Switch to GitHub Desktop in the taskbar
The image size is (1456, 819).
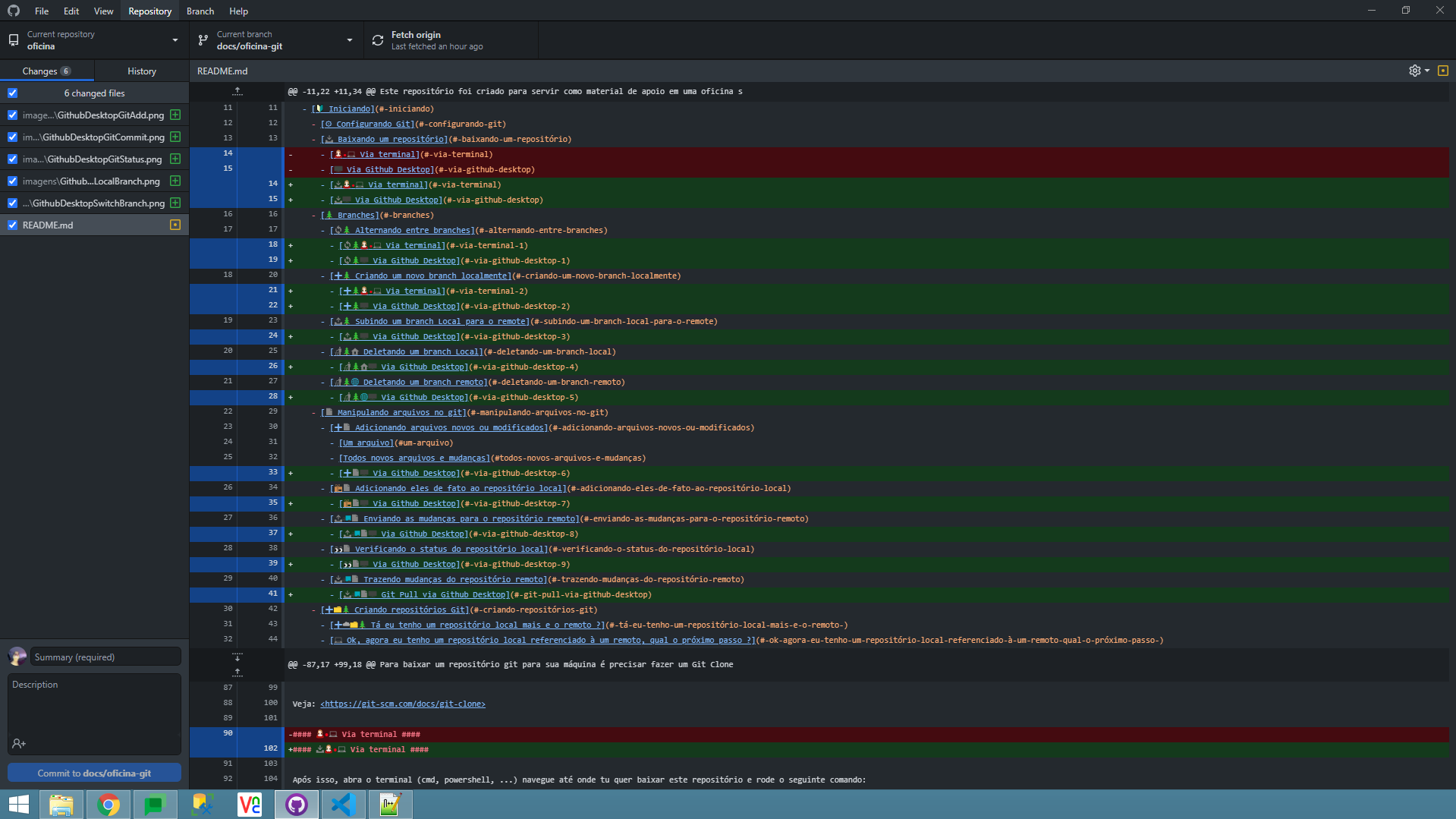click(296, 805)
